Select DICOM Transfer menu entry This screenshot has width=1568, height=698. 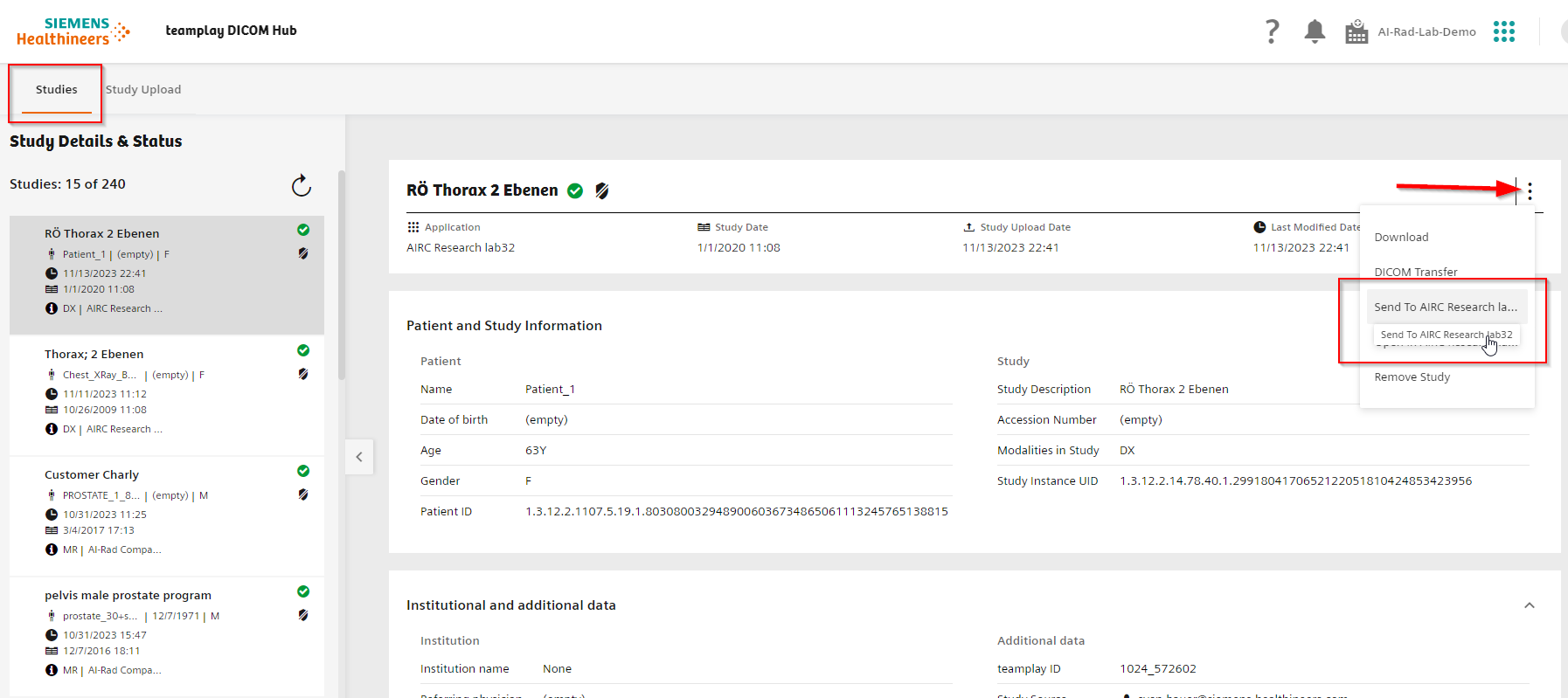pos(1415,272)
